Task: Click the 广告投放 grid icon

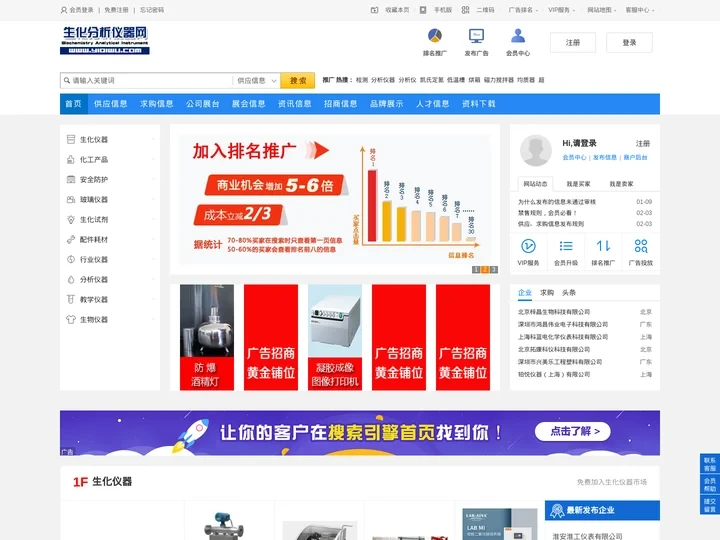Action: pyautogui.click(x=641, y=246)
